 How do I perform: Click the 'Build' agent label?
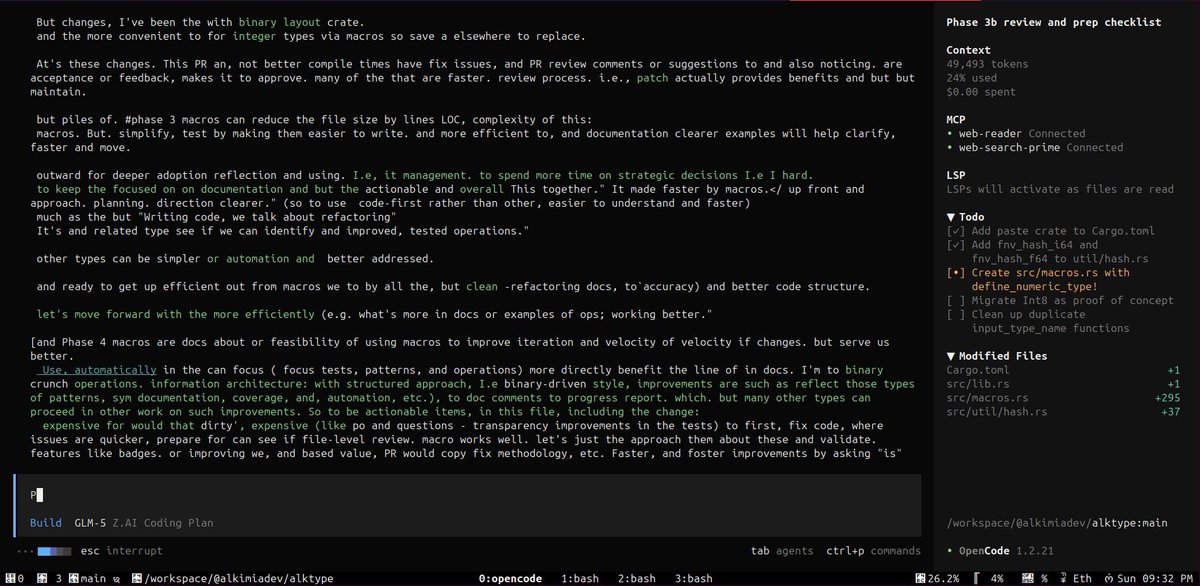point(46,523)
